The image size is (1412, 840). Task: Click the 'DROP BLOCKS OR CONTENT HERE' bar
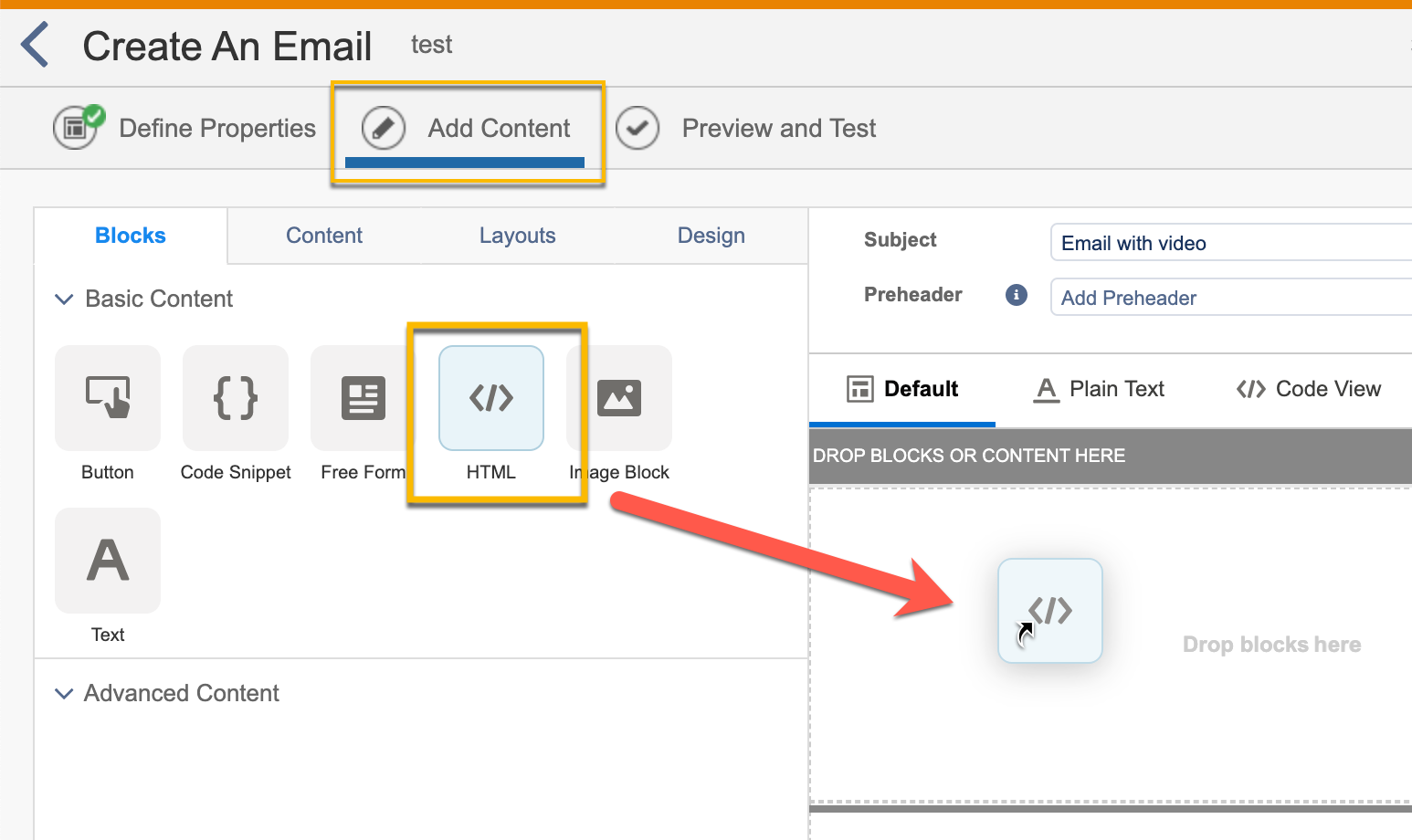pos(1111,456)
